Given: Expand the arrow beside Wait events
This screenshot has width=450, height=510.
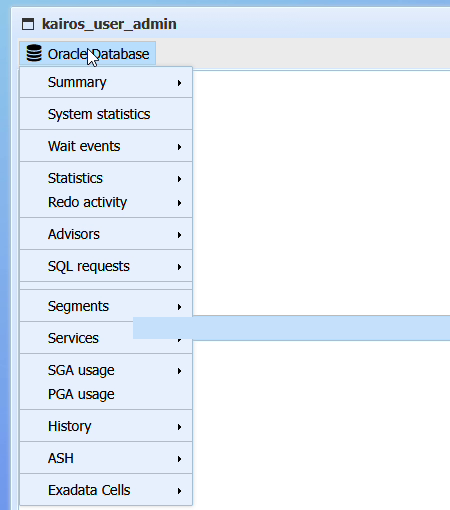Looking at the screenshot, I should 179,147.
